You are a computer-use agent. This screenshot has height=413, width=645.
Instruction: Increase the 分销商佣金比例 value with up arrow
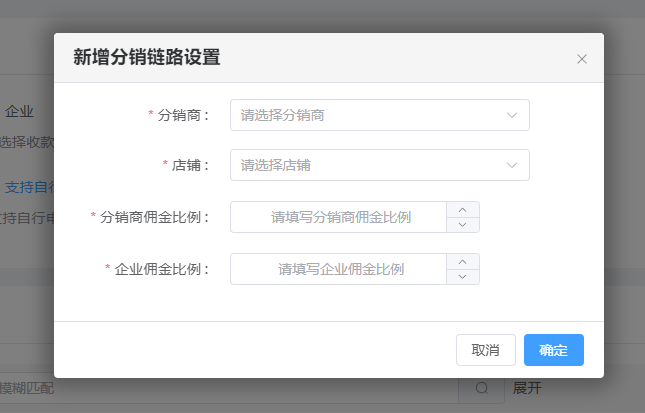[x=463, y=210]
